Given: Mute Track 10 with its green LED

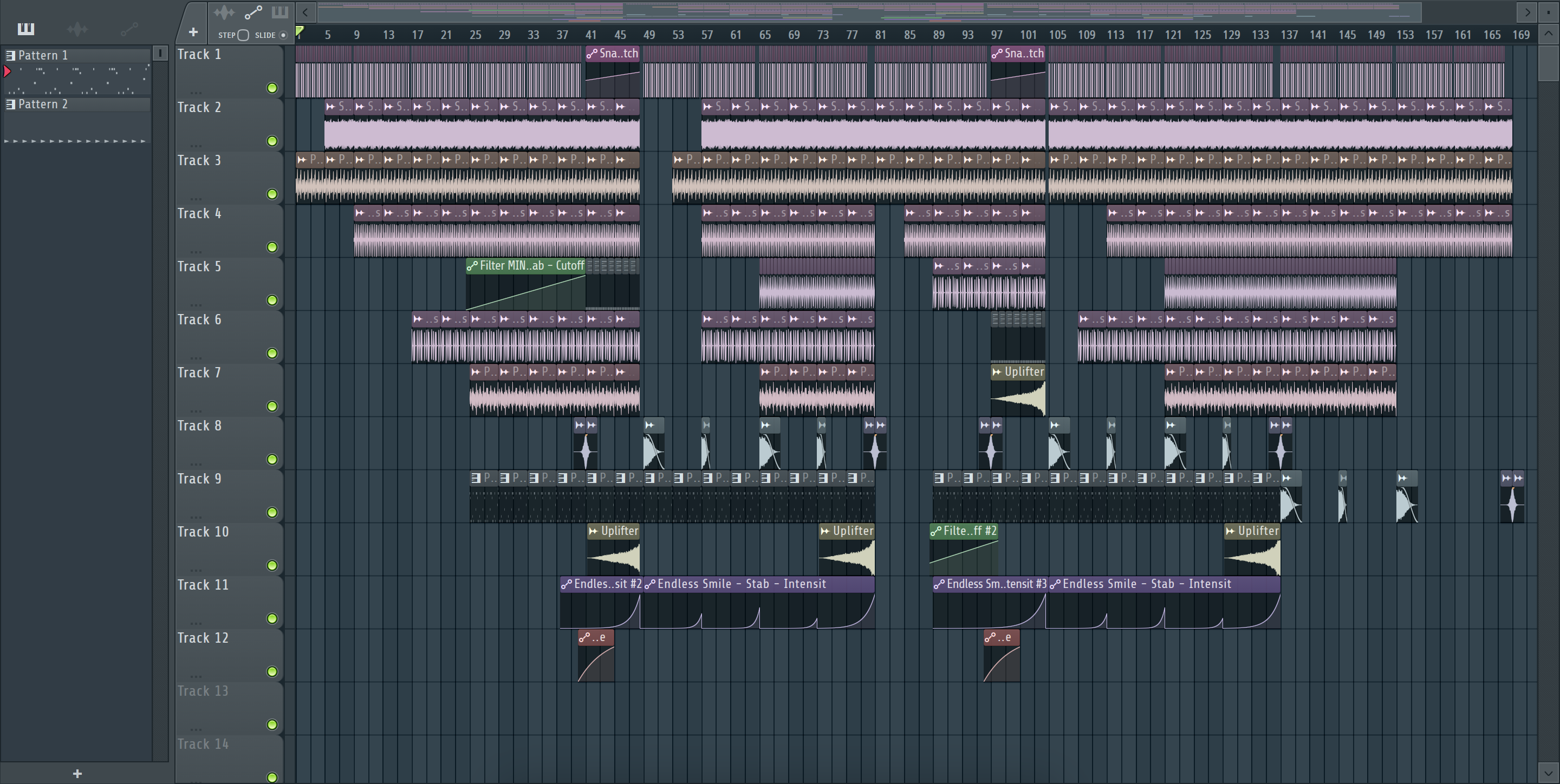Looking at the screenshot, I should coord(272,565).
